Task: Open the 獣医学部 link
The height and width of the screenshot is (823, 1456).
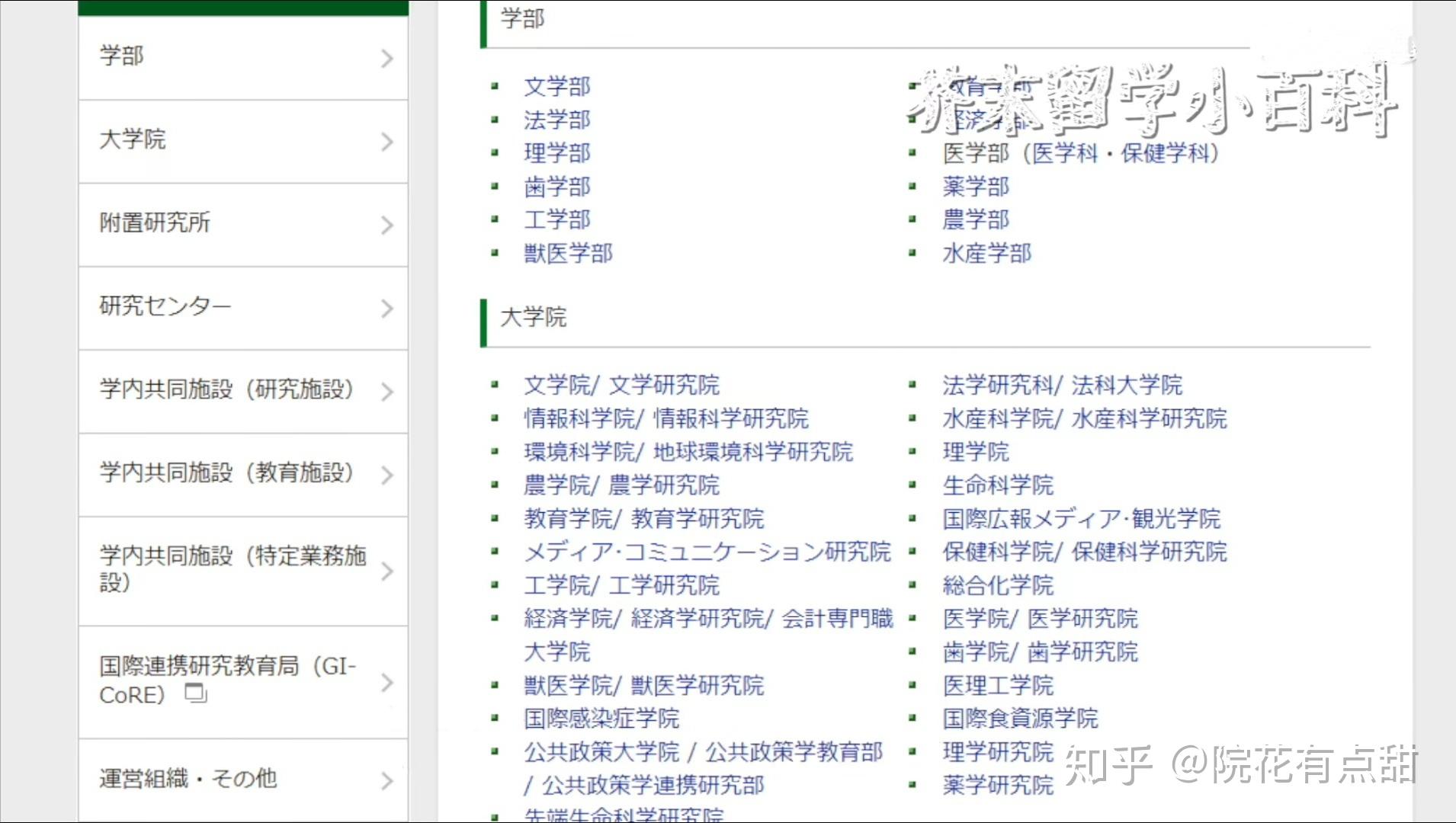Action: pyautogui.click(x=569, y=254)
